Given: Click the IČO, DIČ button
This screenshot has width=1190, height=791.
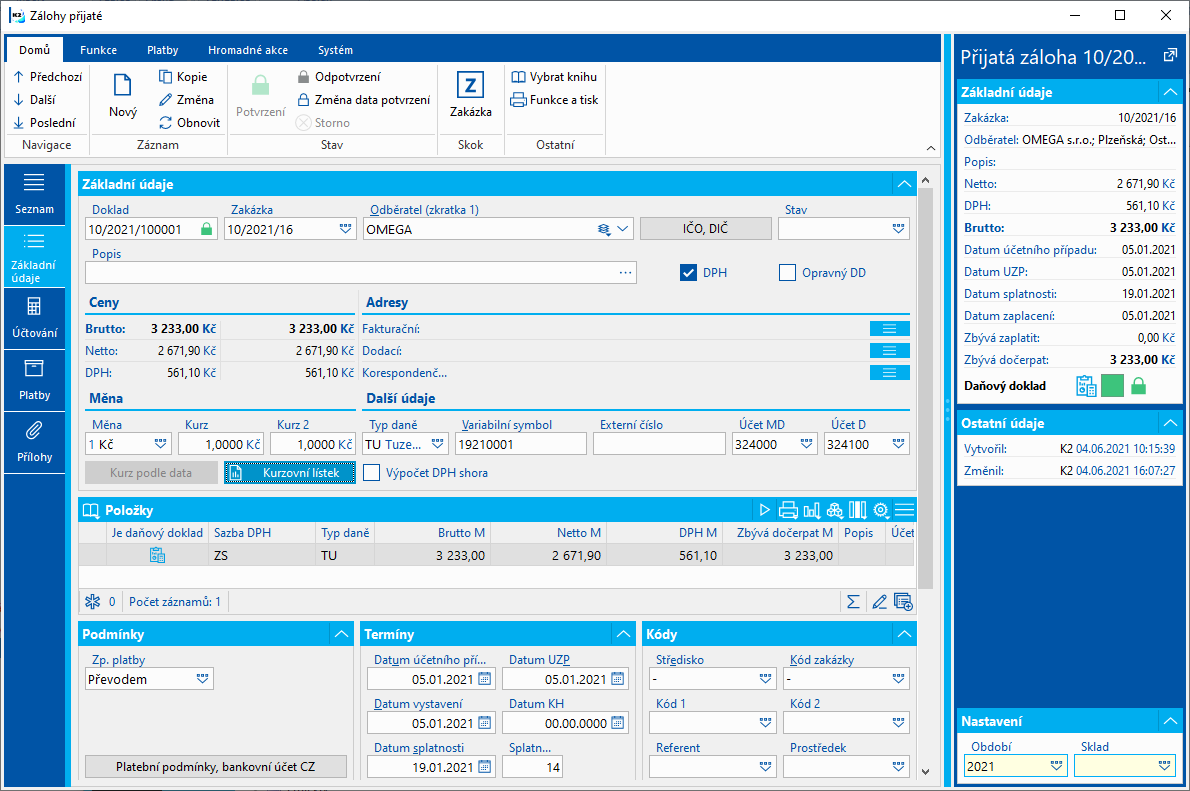Looking at the screenshot, I should click(x=706, y=228).
